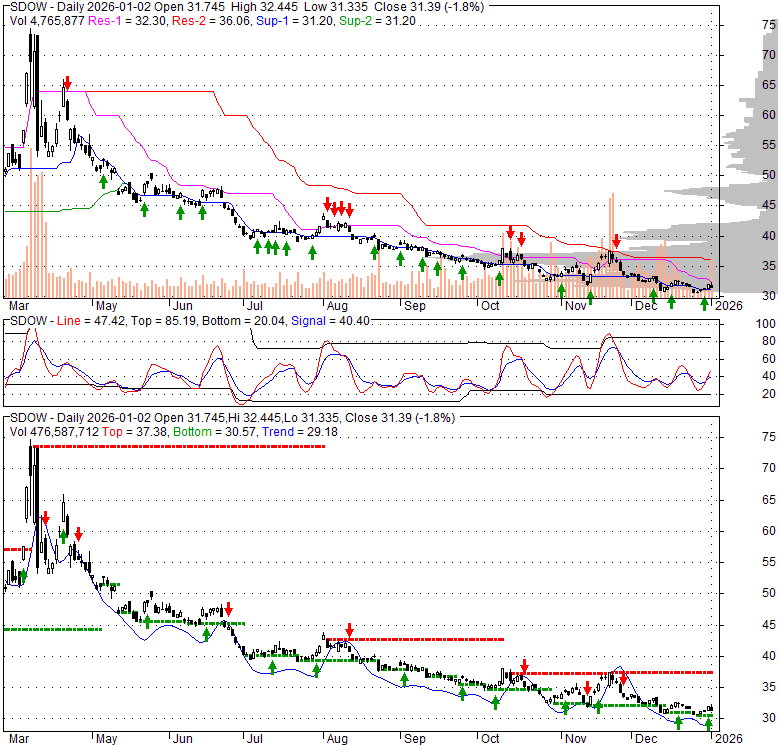Click the 60 price label on bottom chart
This screenshot has height=745, width=780.
769,531
